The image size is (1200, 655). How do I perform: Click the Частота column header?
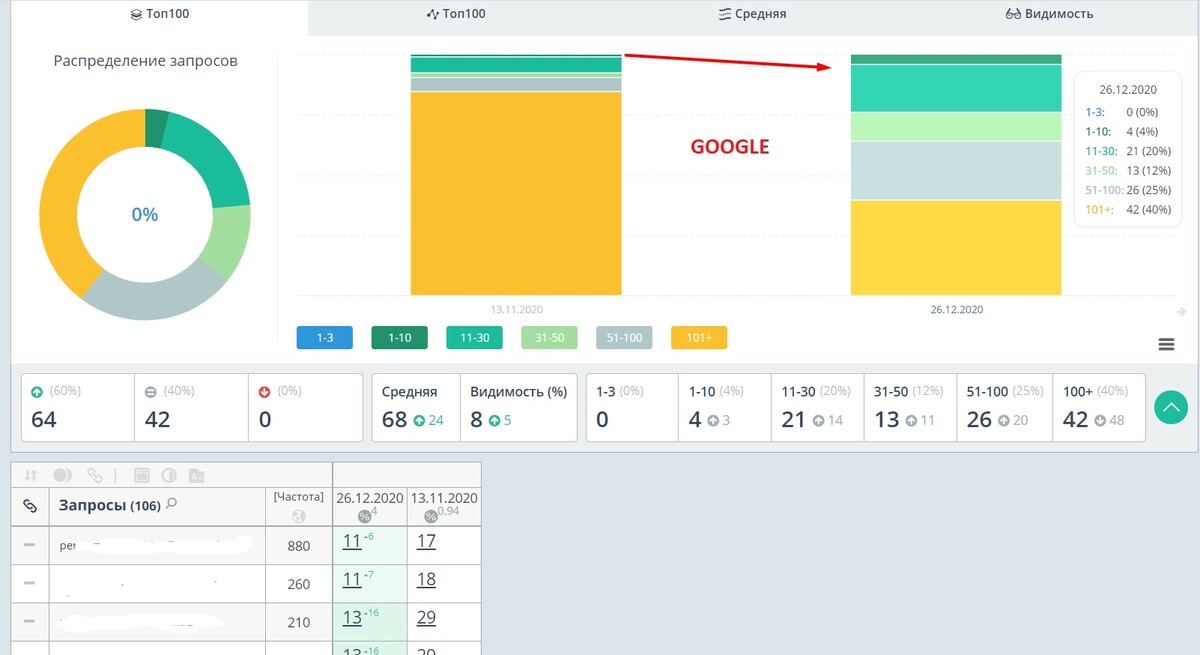click(x=299, y=496)
